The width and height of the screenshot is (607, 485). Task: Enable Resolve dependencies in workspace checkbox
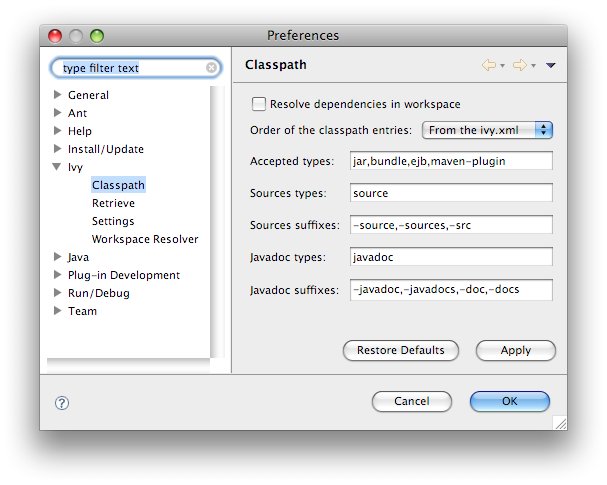[260, 104]
